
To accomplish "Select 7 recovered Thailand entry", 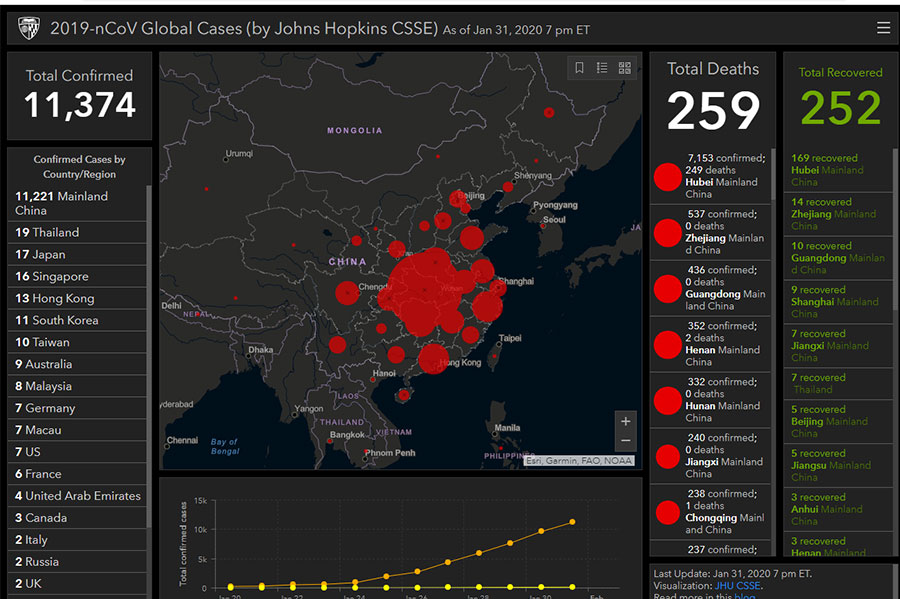I will point(838,383).
